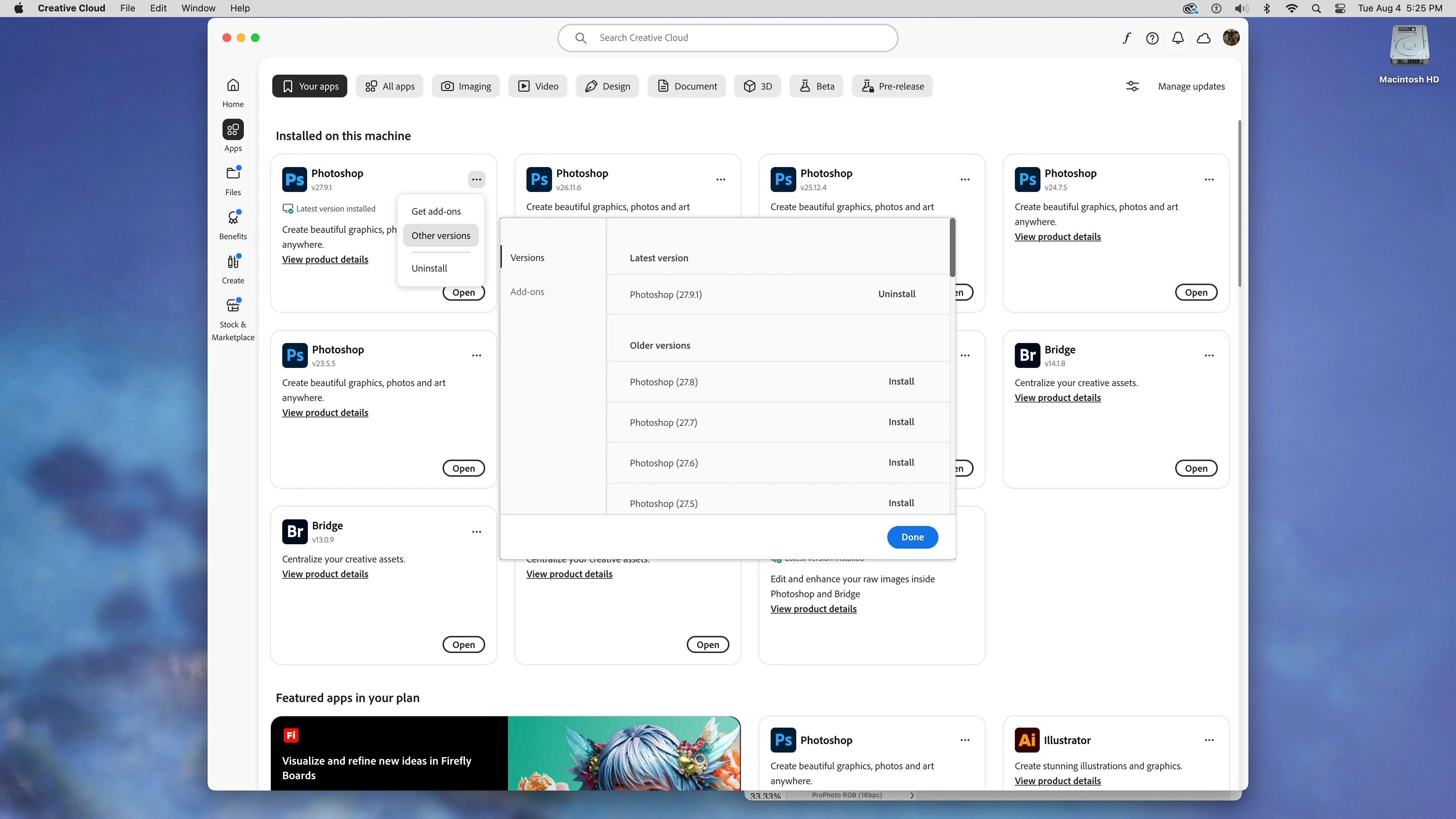1456x819 pixels.
Task: Click the Wi-Fi icon in menu bar
Action: (1291, 9)
